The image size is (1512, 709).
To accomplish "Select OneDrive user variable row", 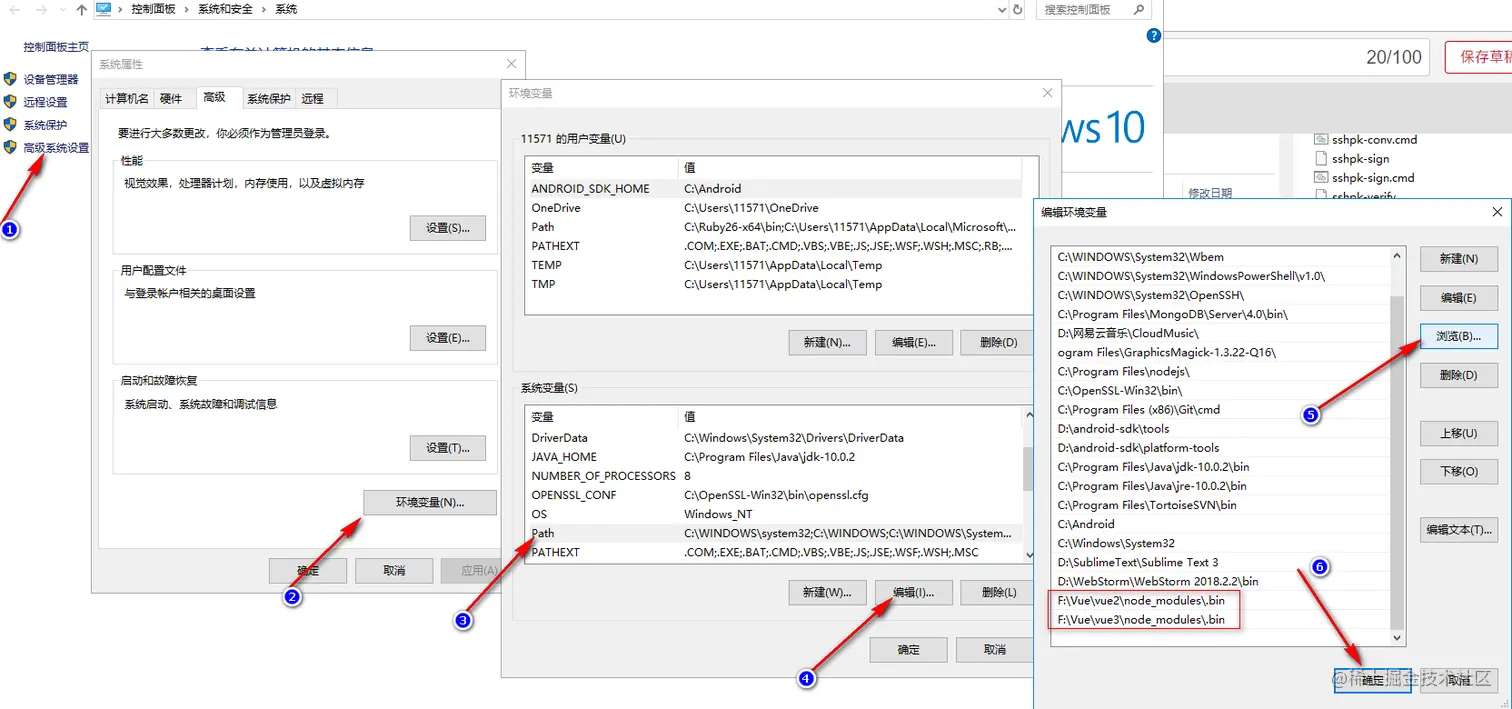I will click(x=774, y=208).
